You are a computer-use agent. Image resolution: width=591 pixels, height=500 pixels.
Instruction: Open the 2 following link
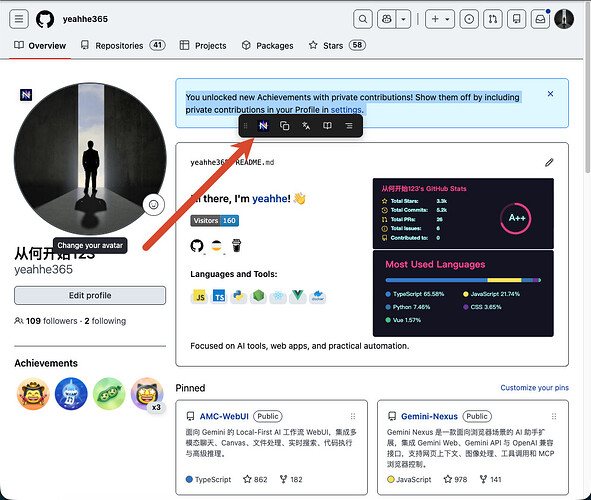[x=105, y=321]
